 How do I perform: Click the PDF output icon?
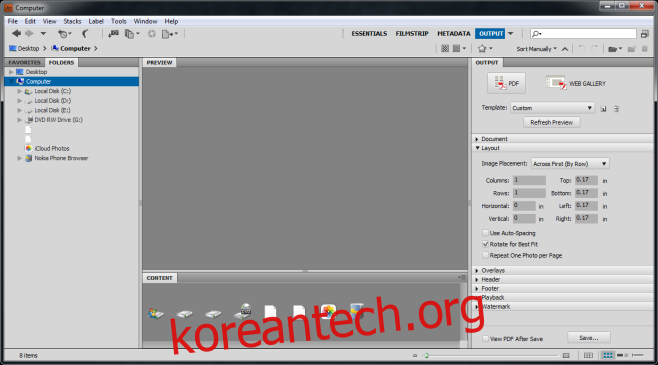pos(507,83)
